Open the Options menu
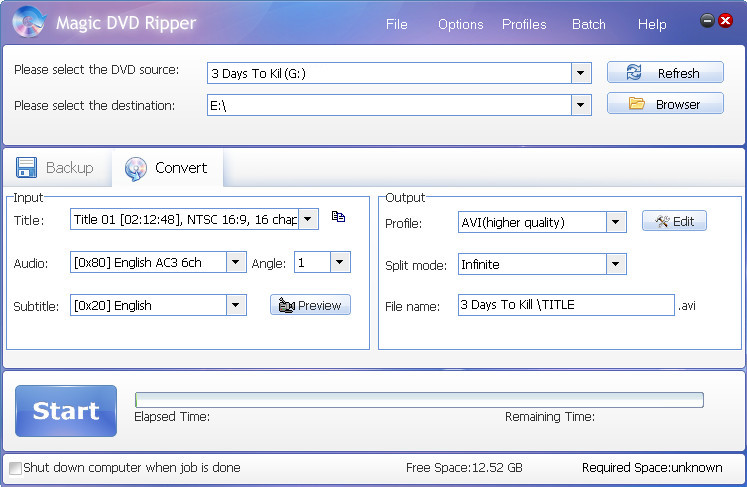Viewport: 747px width, 487px height. pos(461,24)
